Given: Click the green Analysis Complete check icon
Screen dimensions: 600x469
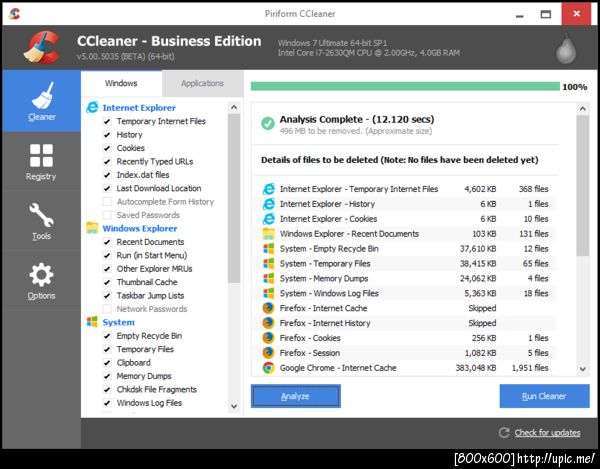Looking at the screenshot, I should pyautogui.click(x=267, y=123).
